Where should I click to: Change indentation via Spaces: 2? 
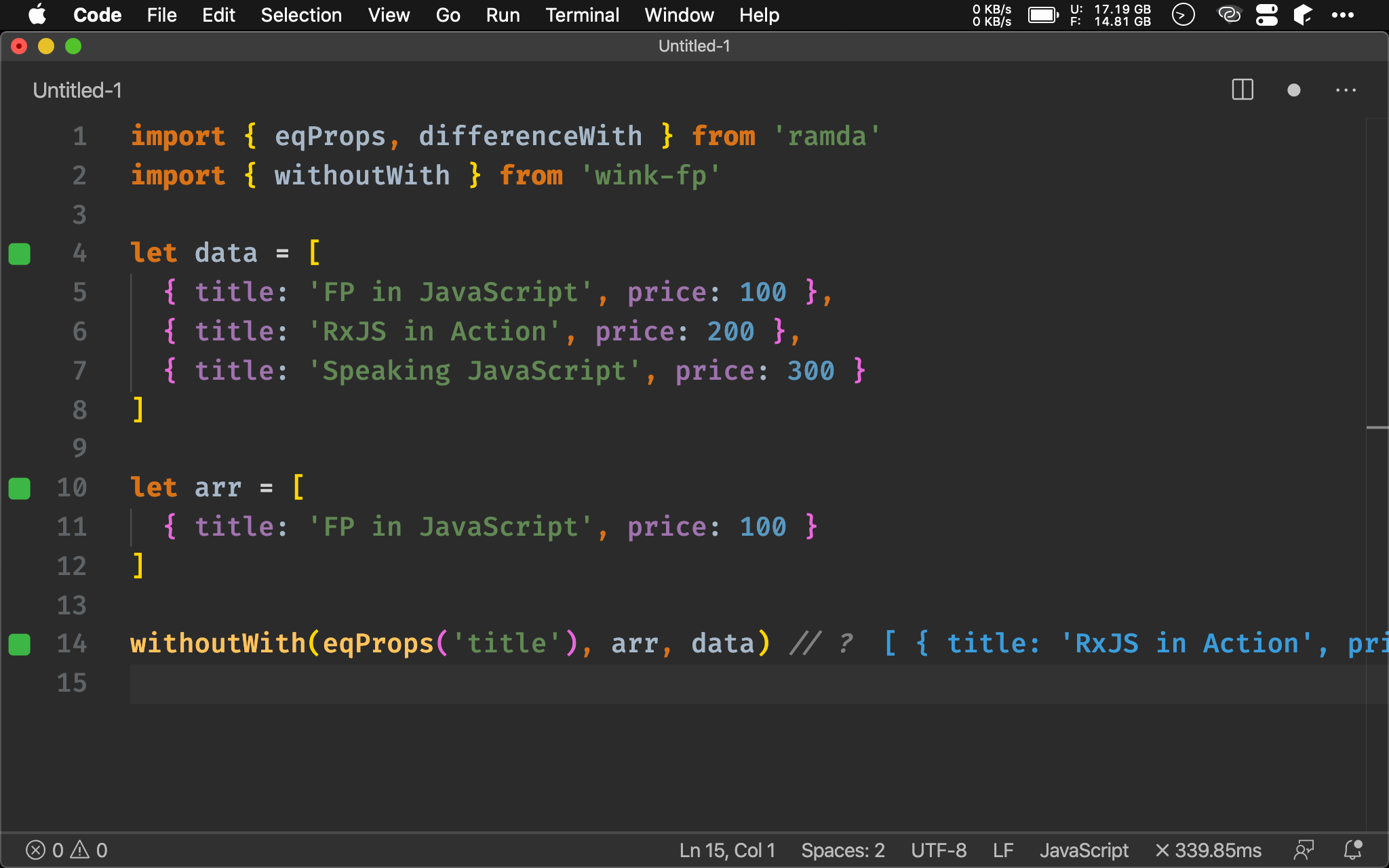point(843,850)
